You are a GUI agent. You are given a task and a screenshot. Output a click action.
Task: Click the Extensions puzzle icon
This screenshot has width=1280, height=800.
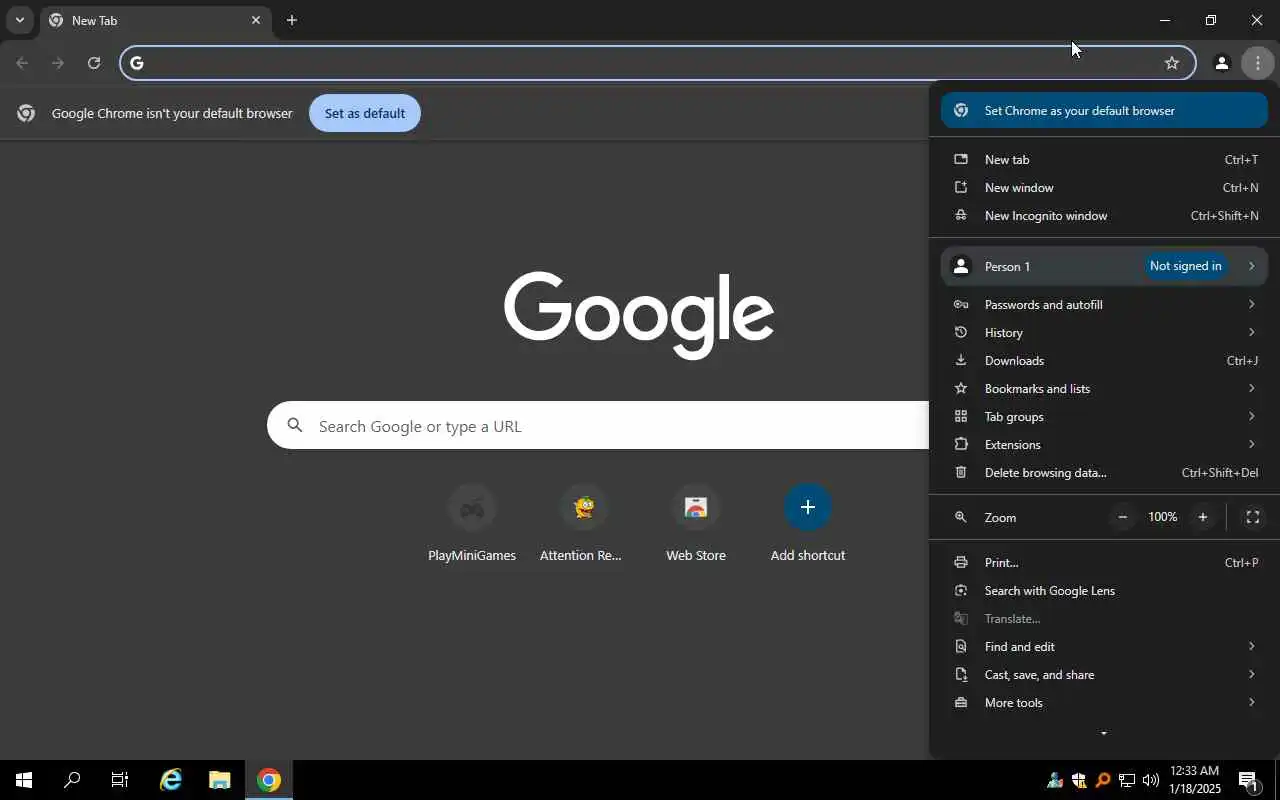point(961,444)
